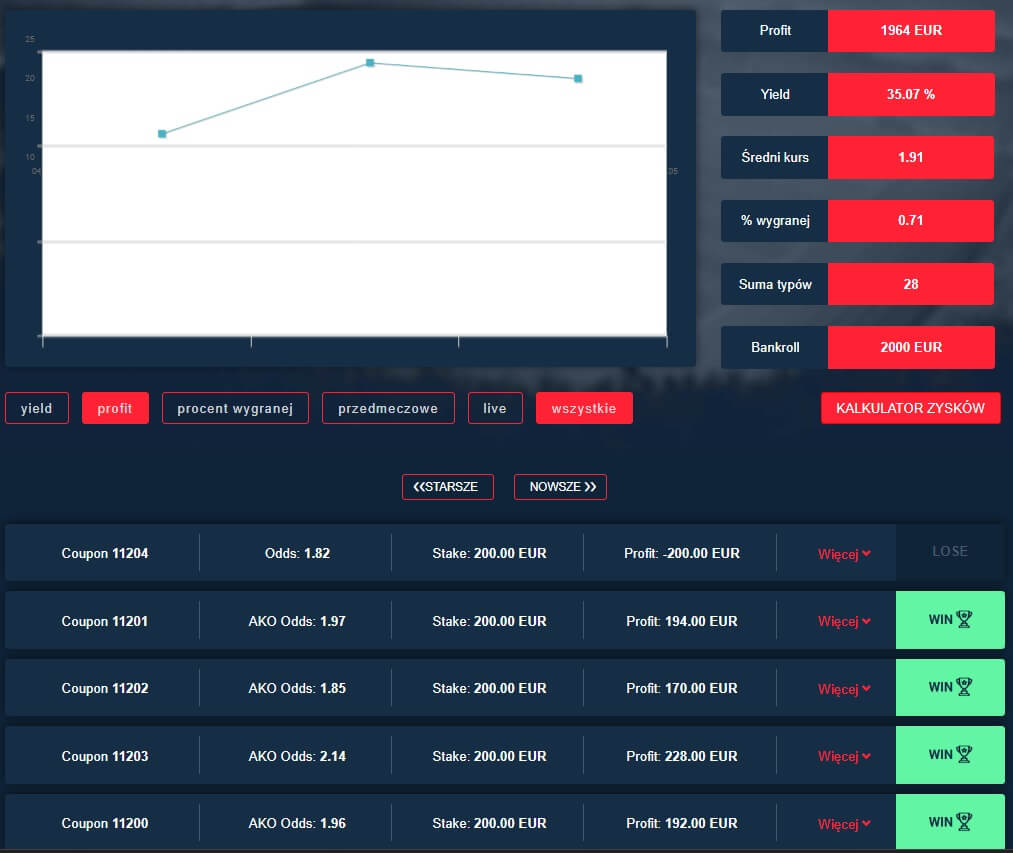Expand Więcej for Coupon 11200
1013x853 pixels.
click(x=844, y=824)
